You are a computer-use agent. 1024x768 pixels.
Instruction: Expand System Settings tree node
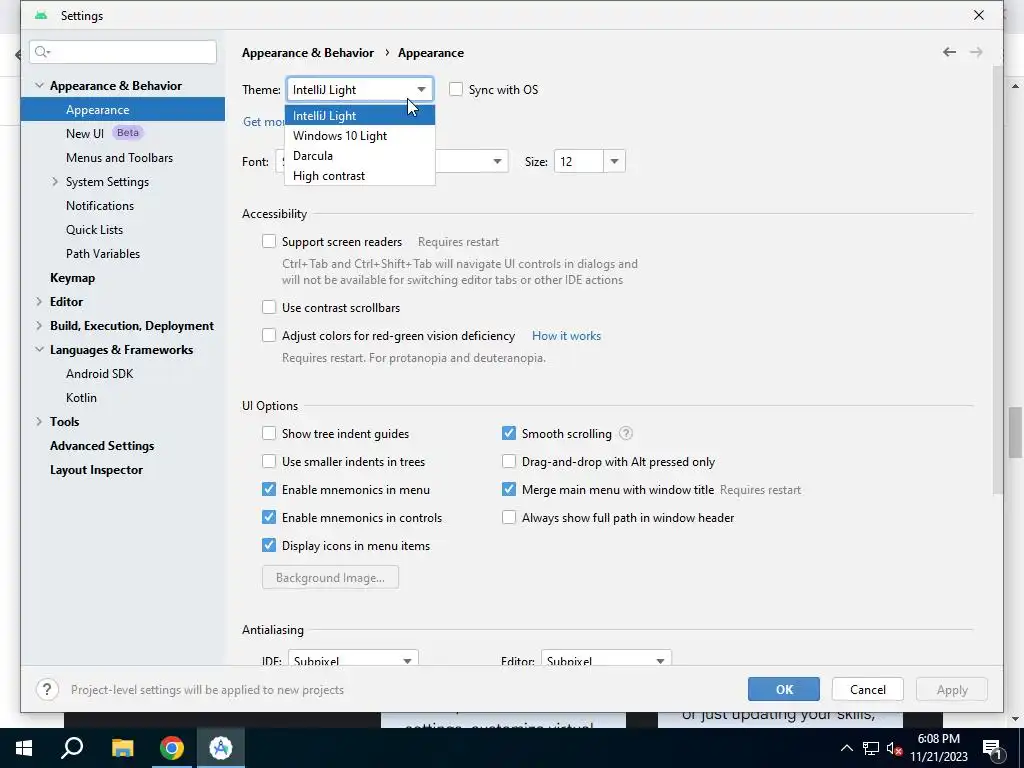click(x=55, y=182)
